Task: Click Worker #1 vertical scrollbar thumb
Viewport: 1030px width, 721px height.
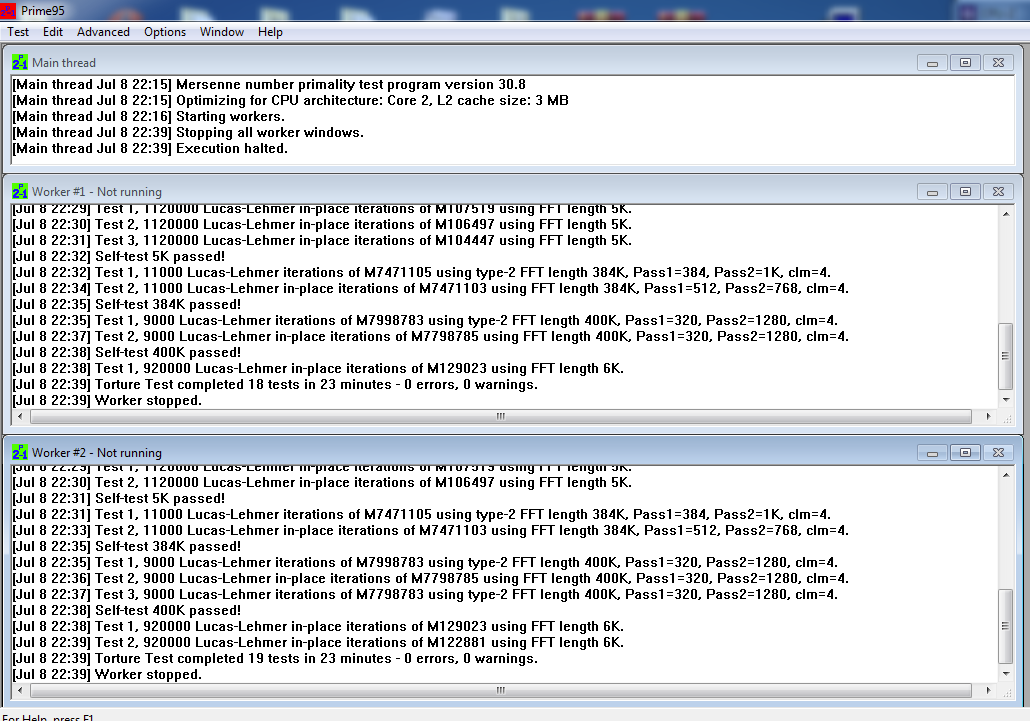Action: click(1006, 356)
